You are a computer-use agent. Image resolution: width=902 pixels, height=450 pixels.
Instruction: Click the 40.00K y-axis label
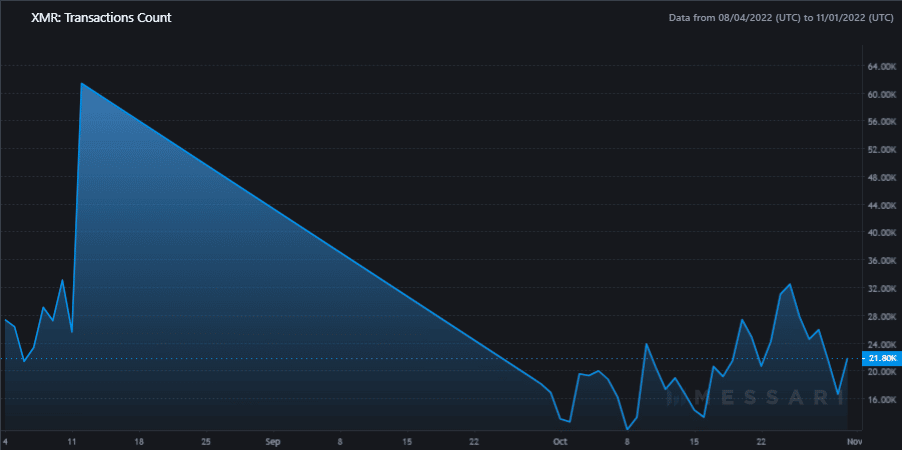click(x=881, y=232)
